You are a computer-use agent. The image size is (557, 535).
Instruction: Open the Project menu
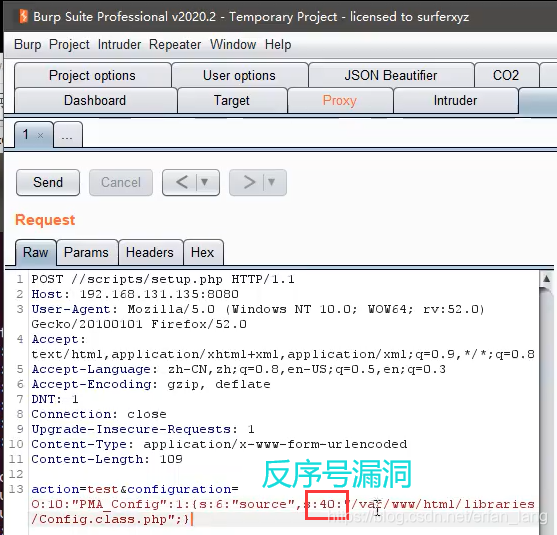pos(69,45)
